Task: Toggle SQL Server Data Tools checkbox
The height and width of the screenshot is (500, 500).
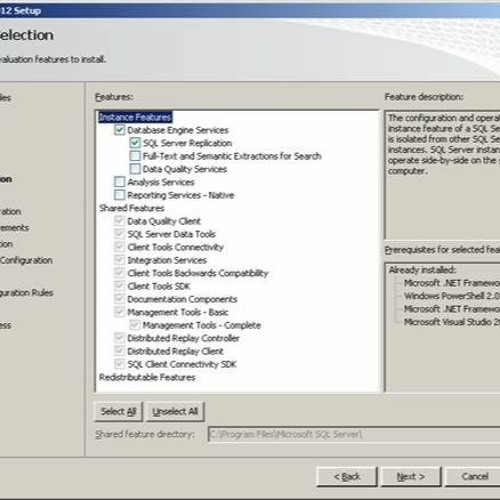Action: (x=119, y=234)
